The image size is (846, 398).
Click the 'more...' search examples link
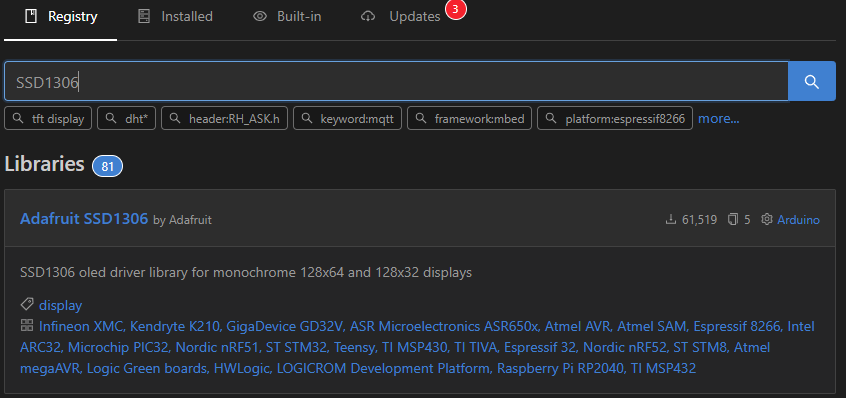coord(719,119)
